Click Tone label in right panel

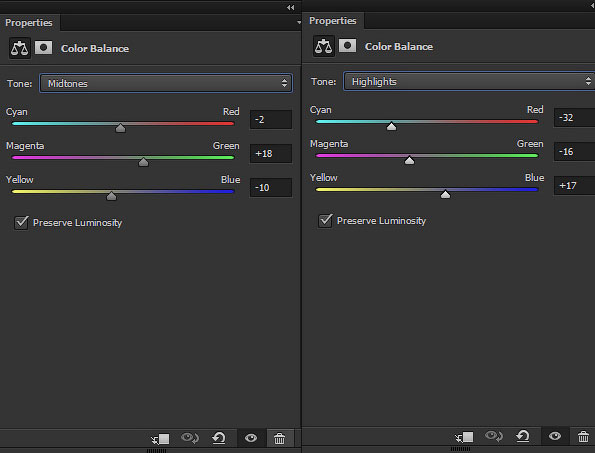(x=323, y=82)
